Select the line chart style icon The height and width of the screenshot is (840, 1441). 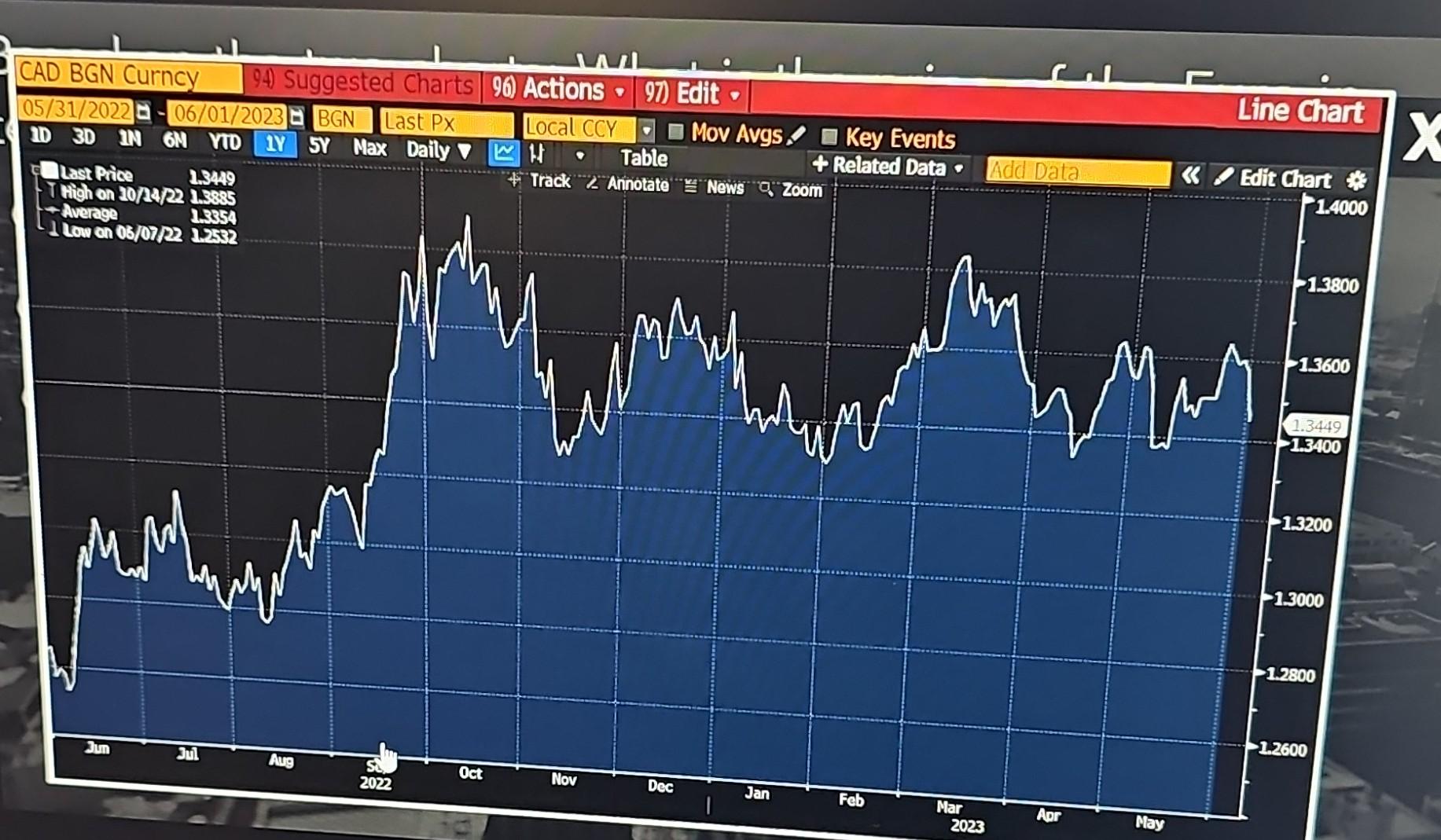pos(503,152)
